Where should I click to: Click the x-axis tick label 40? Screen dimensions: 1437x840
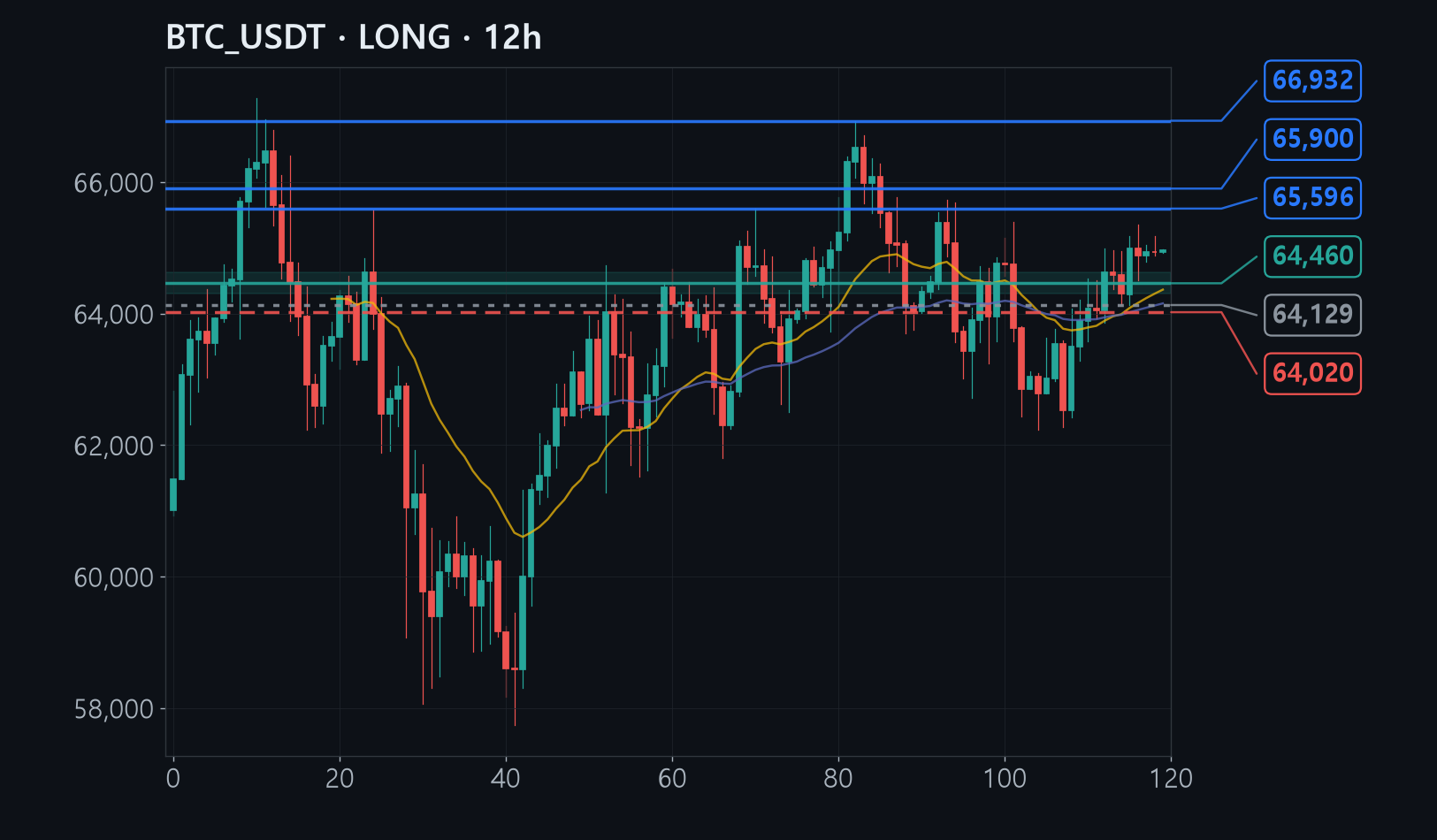tap(506, 779)
